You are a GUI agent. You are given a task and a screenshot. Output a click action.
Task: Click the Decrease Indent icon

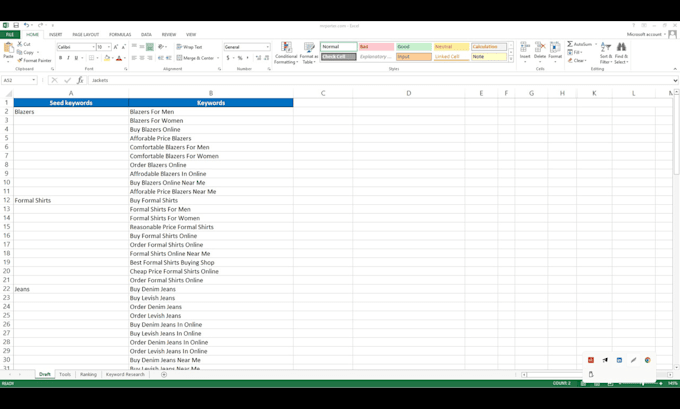coord(161,58)
